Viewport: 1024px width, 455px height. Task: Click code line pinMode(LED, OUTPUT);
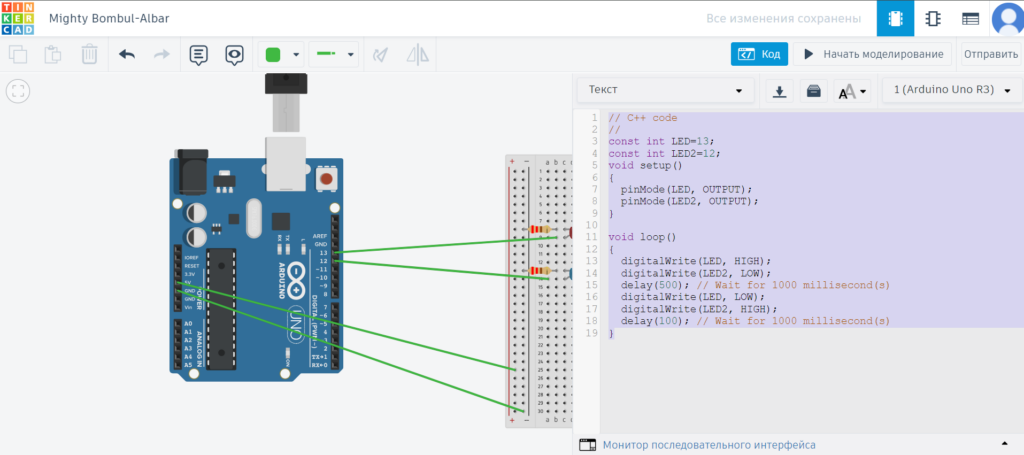click(x=686, y=189)
